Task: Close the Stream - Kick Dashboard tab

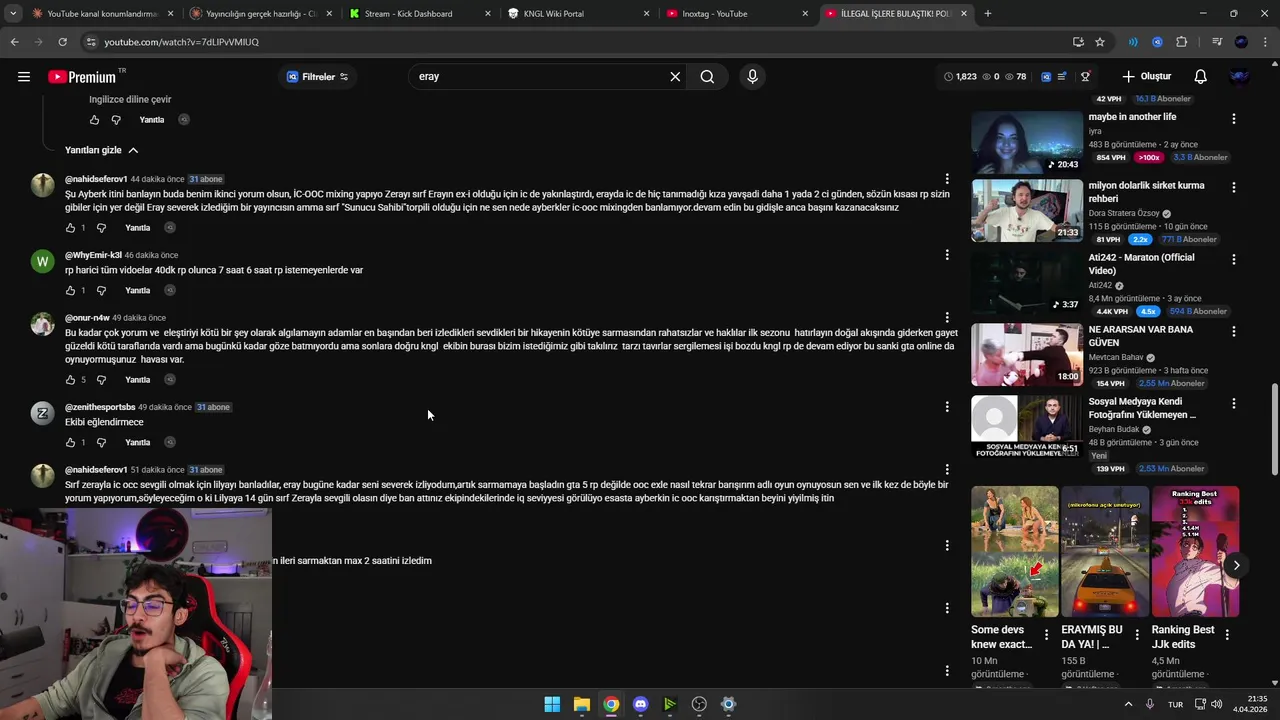Action: coord(488,13)
